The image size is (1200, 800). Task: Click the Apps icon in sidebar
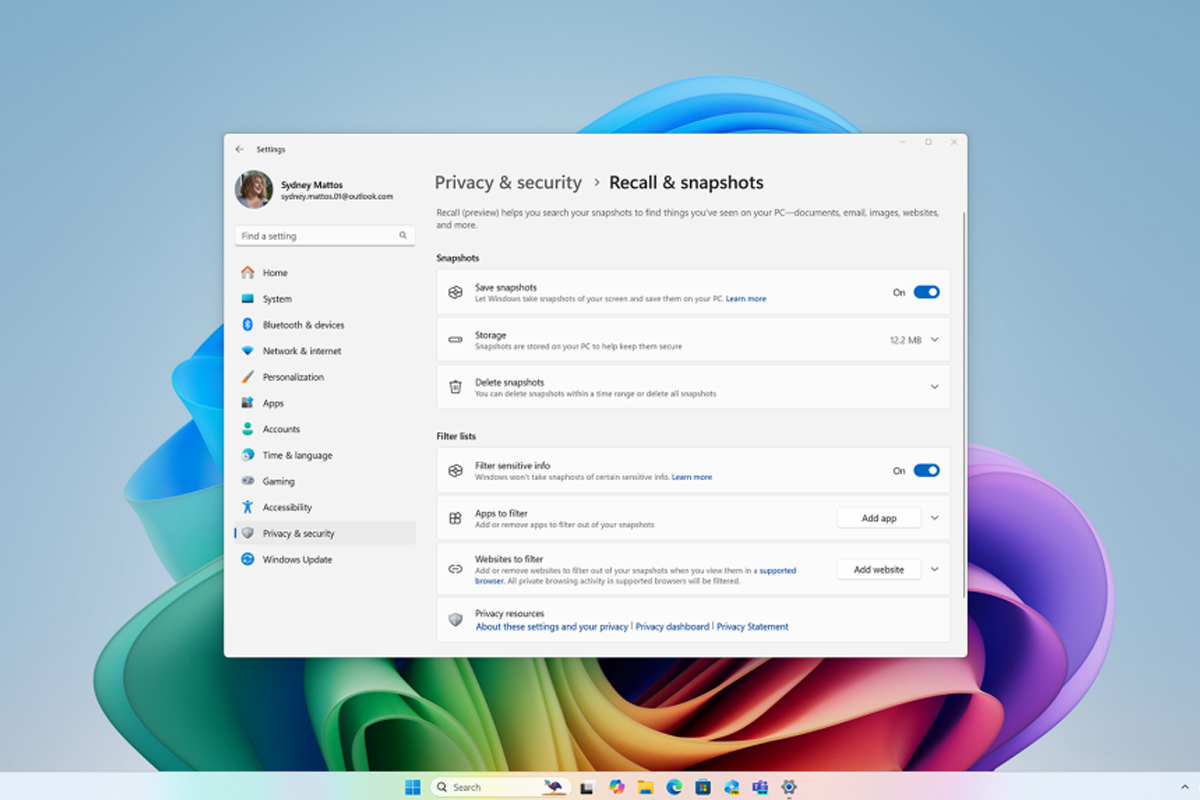point(247,403)
